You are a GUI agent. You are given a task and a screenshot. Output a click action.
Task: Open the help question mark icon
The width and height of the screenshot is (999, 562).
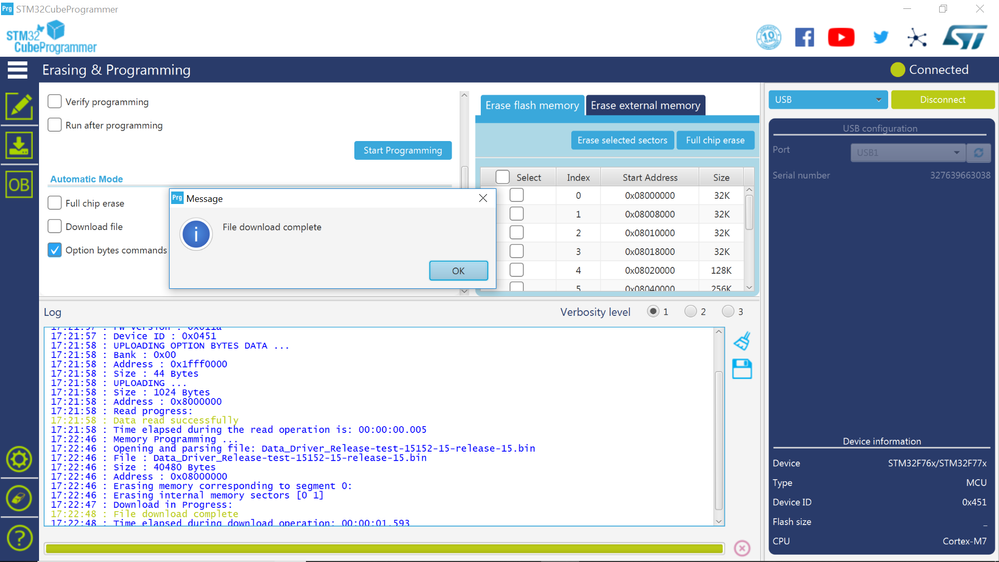click(19, 538)
